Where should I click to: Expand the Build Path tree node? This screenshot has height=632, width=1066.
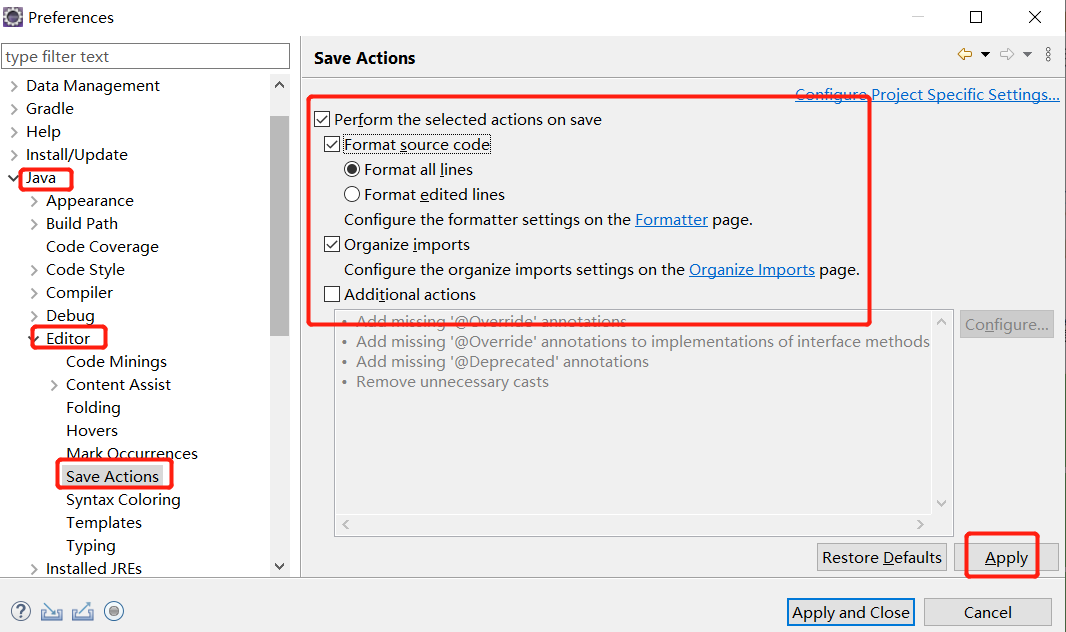pos(34,224)
